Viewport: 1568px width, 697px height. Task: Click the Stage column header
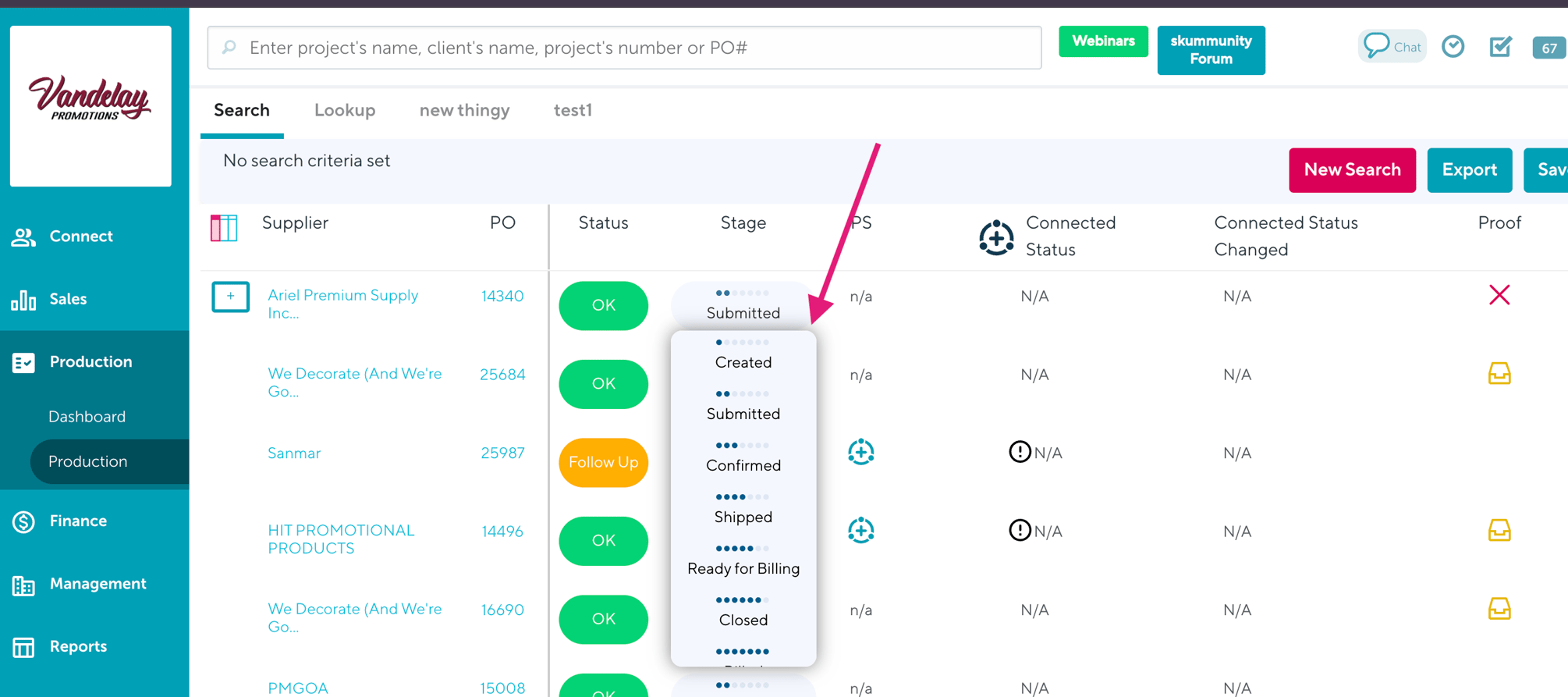coord(743,223)
